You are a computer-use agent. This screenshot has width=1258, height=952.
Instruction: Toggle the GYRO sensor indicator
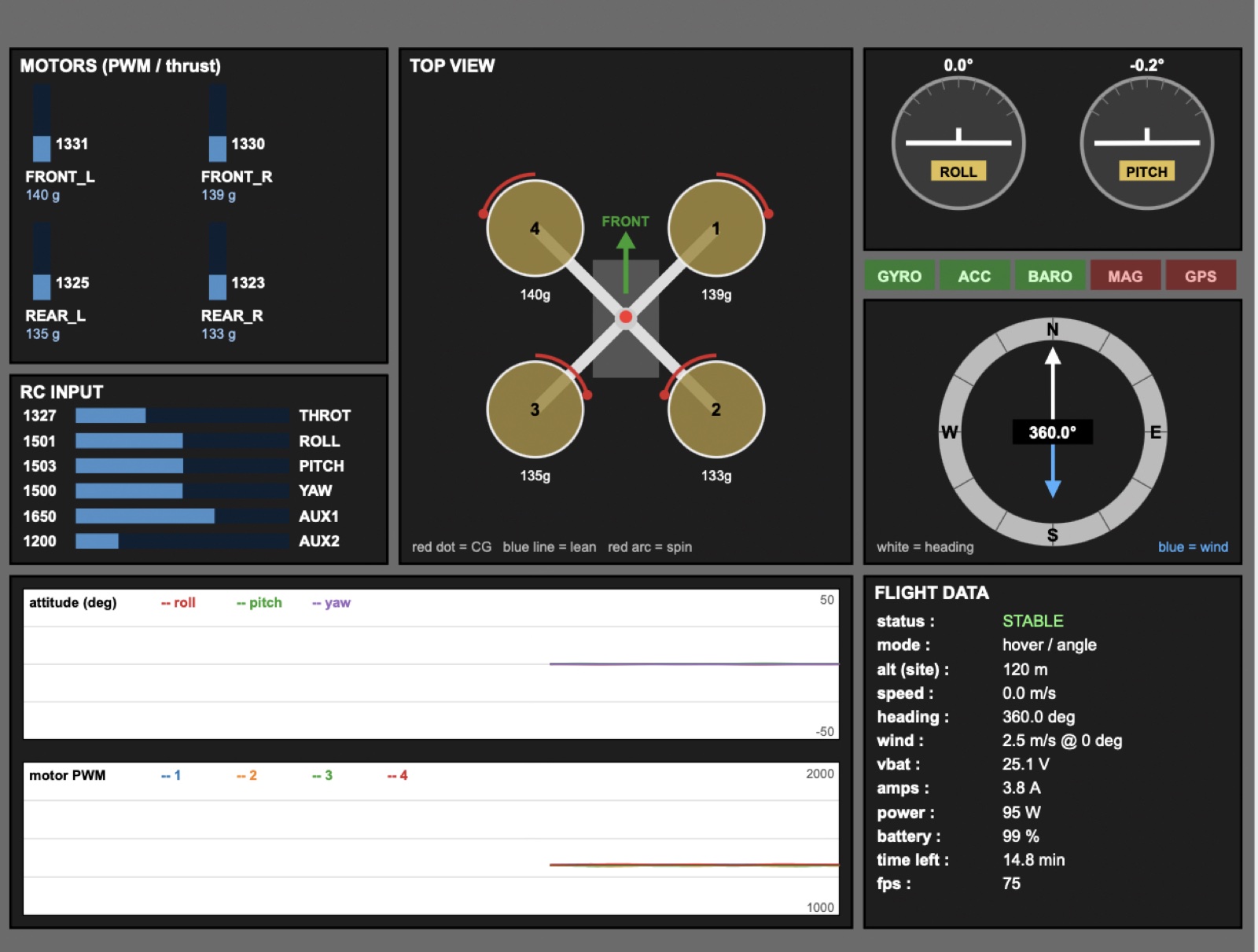(899, 276)
